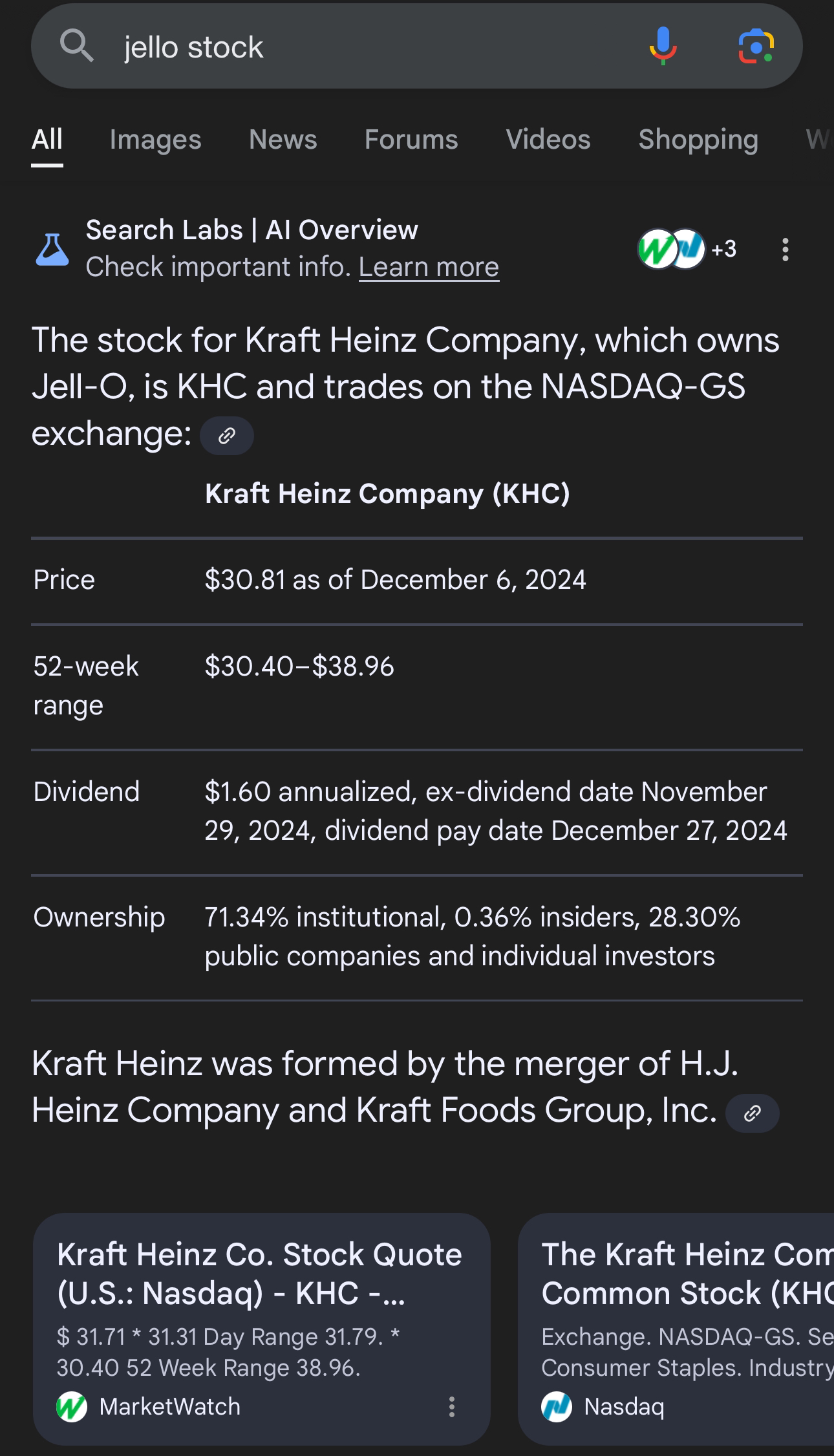This screenshot has height=1456, width=834.
Task: Select the Videos tab
Action: (x=548, y=140)
